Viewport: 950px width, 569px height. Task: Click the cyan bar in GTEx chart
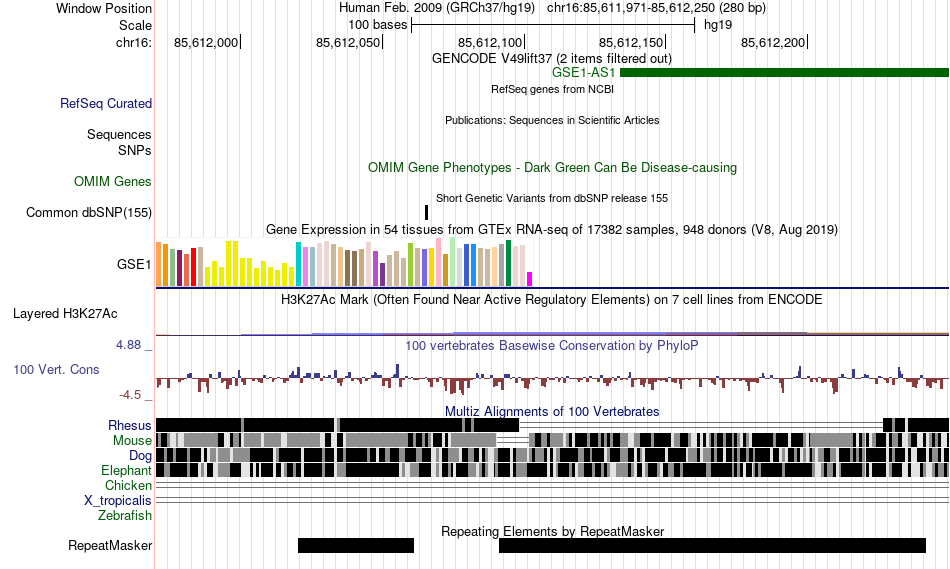click(298, 264)
